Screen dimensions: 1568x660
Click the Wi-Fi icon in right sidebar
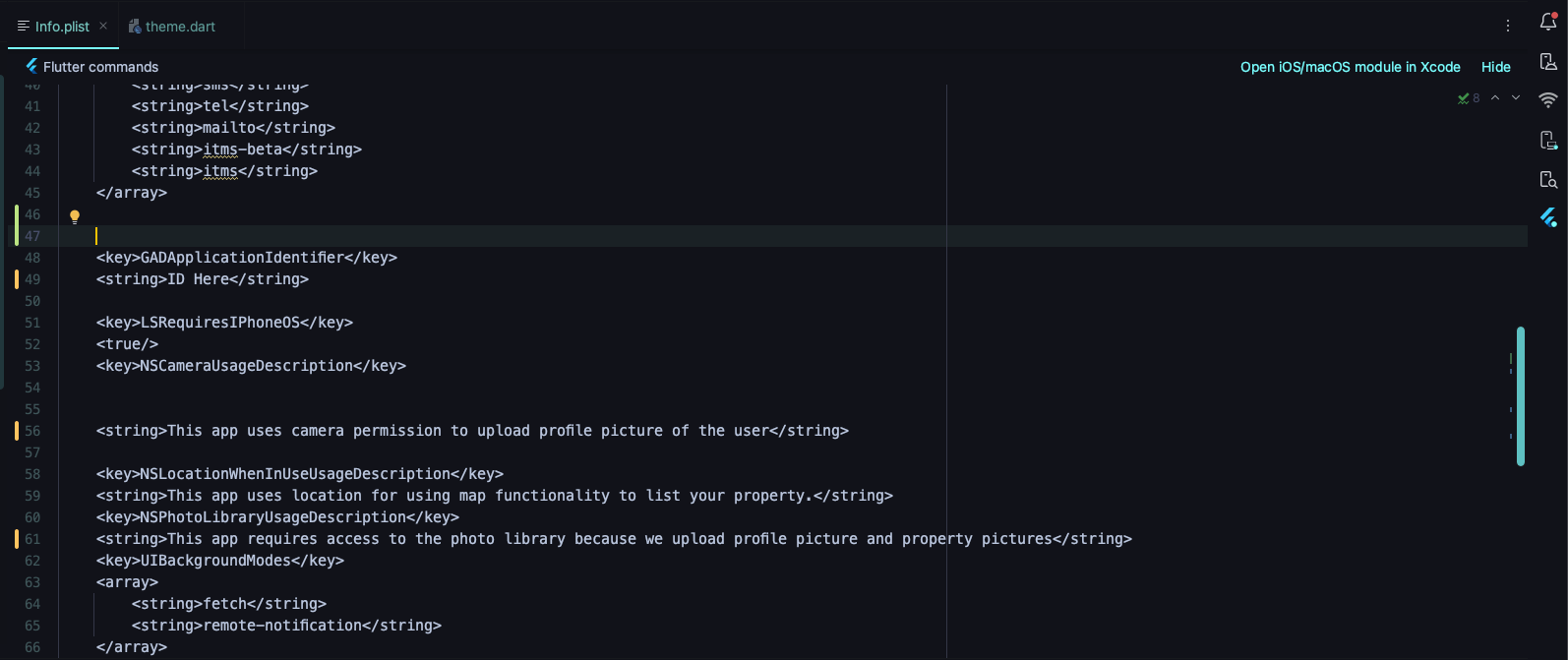(1548, 100)
